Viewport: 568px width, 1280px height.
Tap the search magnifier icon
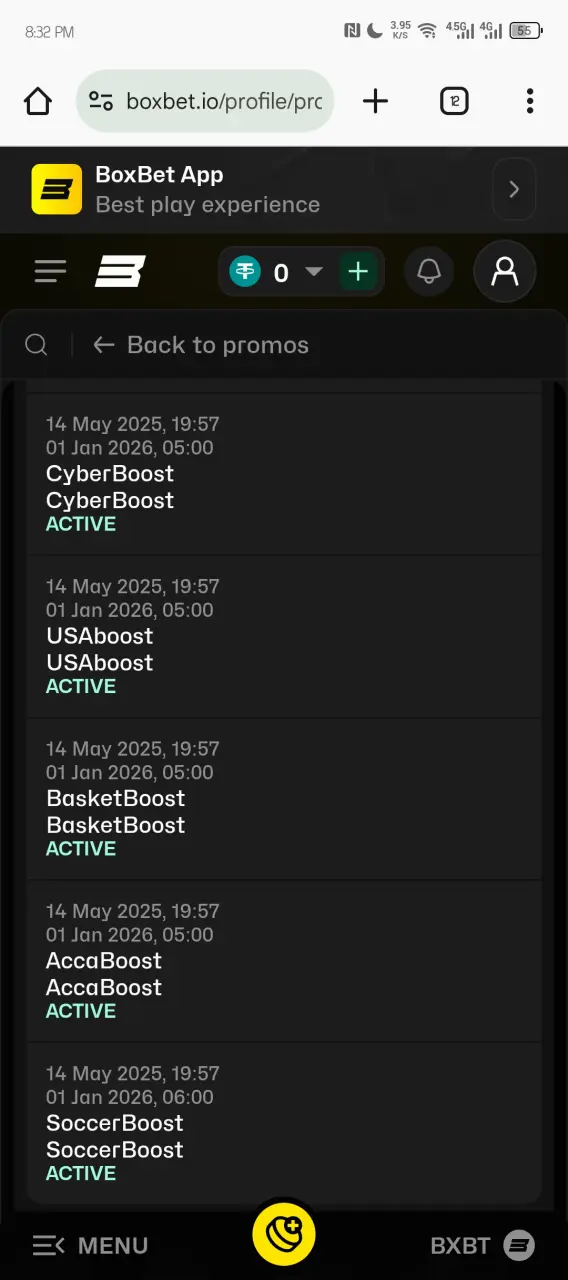pos(36,345)
